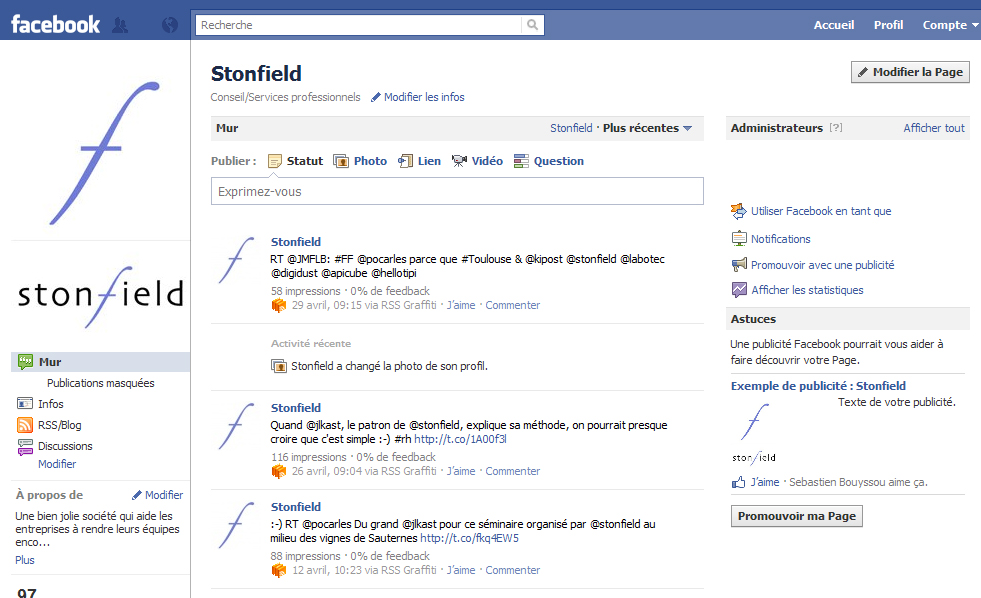Click Promouvoir avec une publicité link
This screenshot has width=981, height=598.
tap(823, 265)
